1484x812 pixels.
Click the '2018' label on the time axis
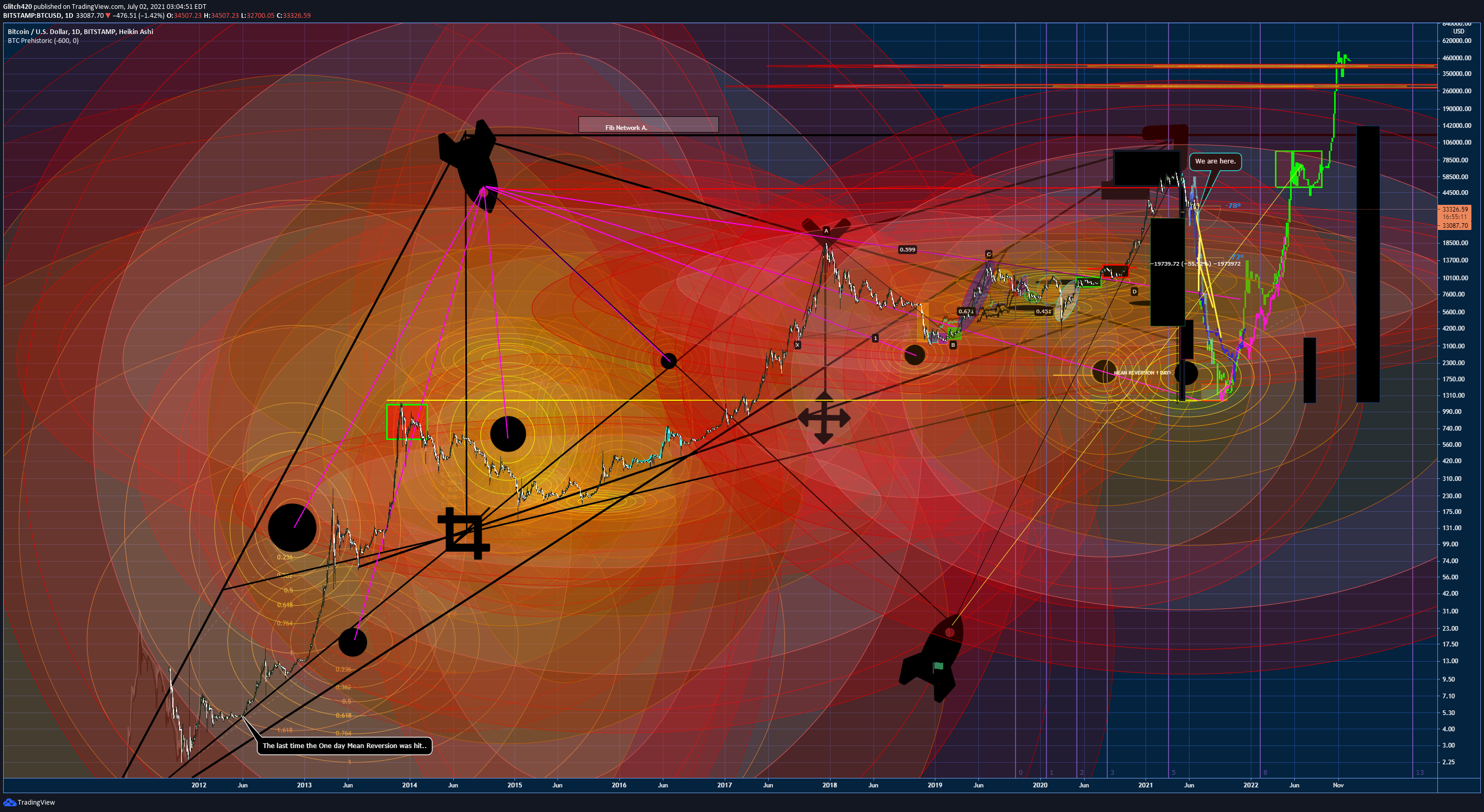(x=830, y=785)
